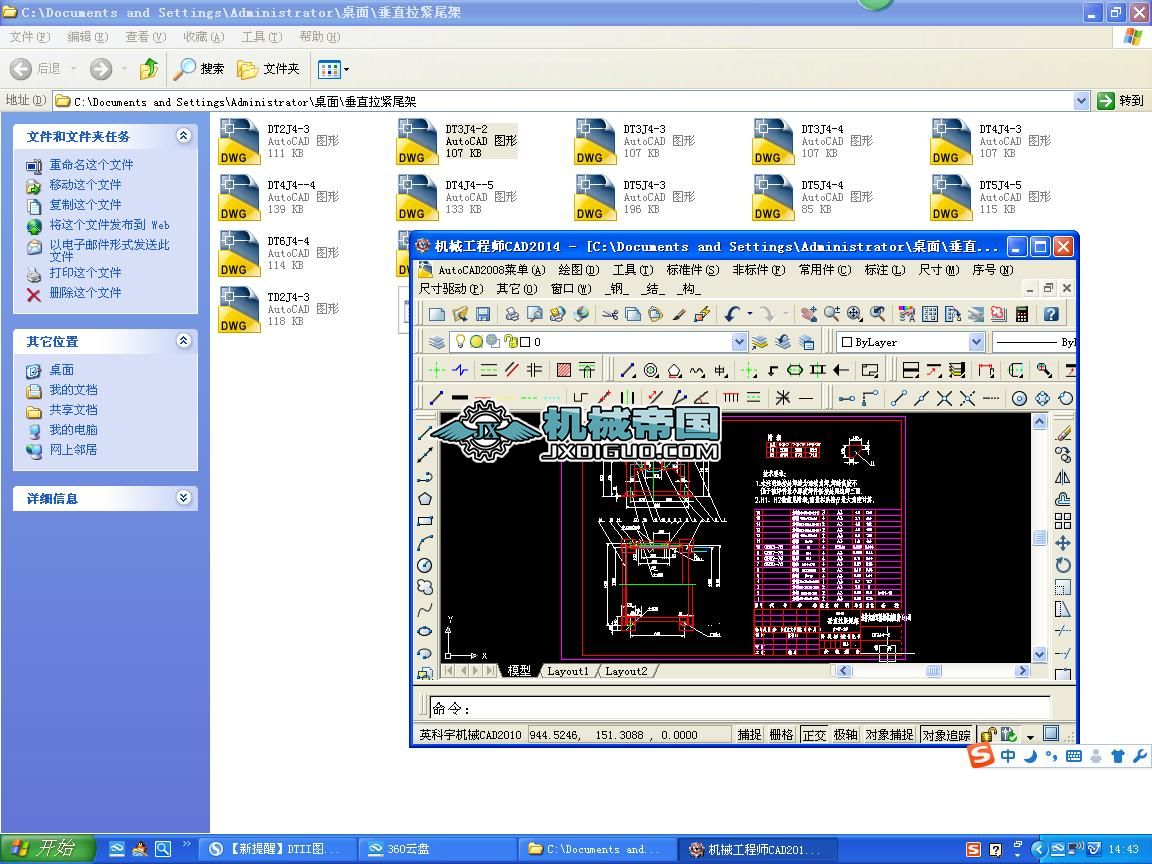
Task: Click the Up folder icon in Explorer toolbar
Action: (149, 69)
